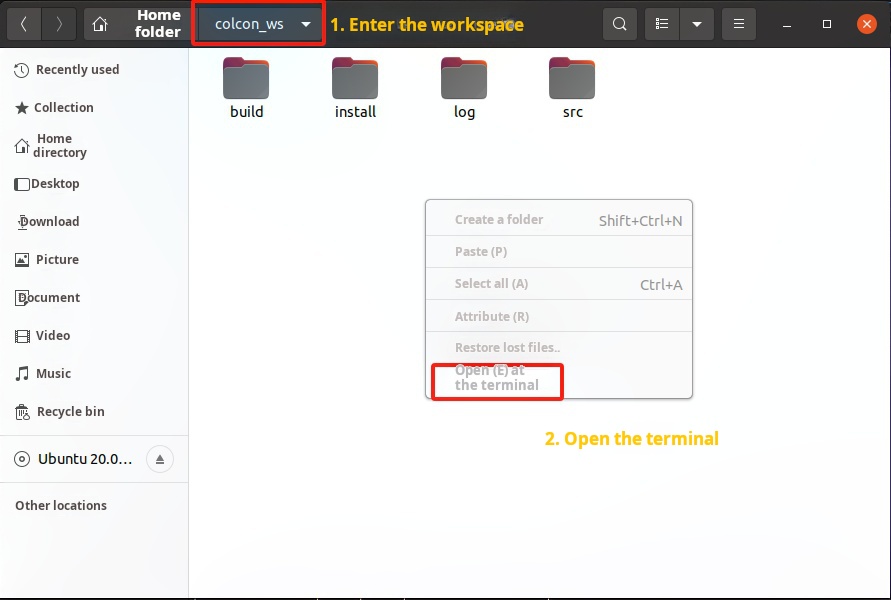Viewport: 891px width, 600px height.
Task: Open Other locations in sidebar
Action: point(61,506)
